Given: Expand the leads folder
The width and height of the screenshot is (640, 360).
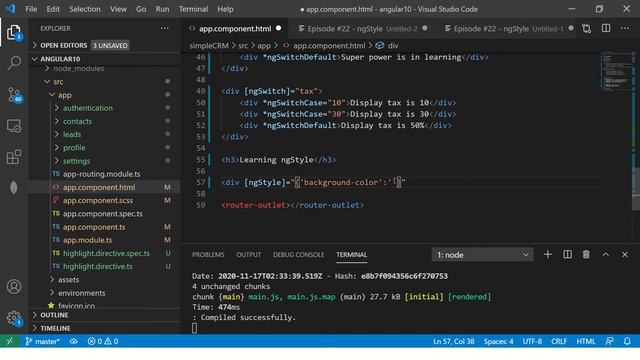Looking at the screenshot, I should (71, 134).
